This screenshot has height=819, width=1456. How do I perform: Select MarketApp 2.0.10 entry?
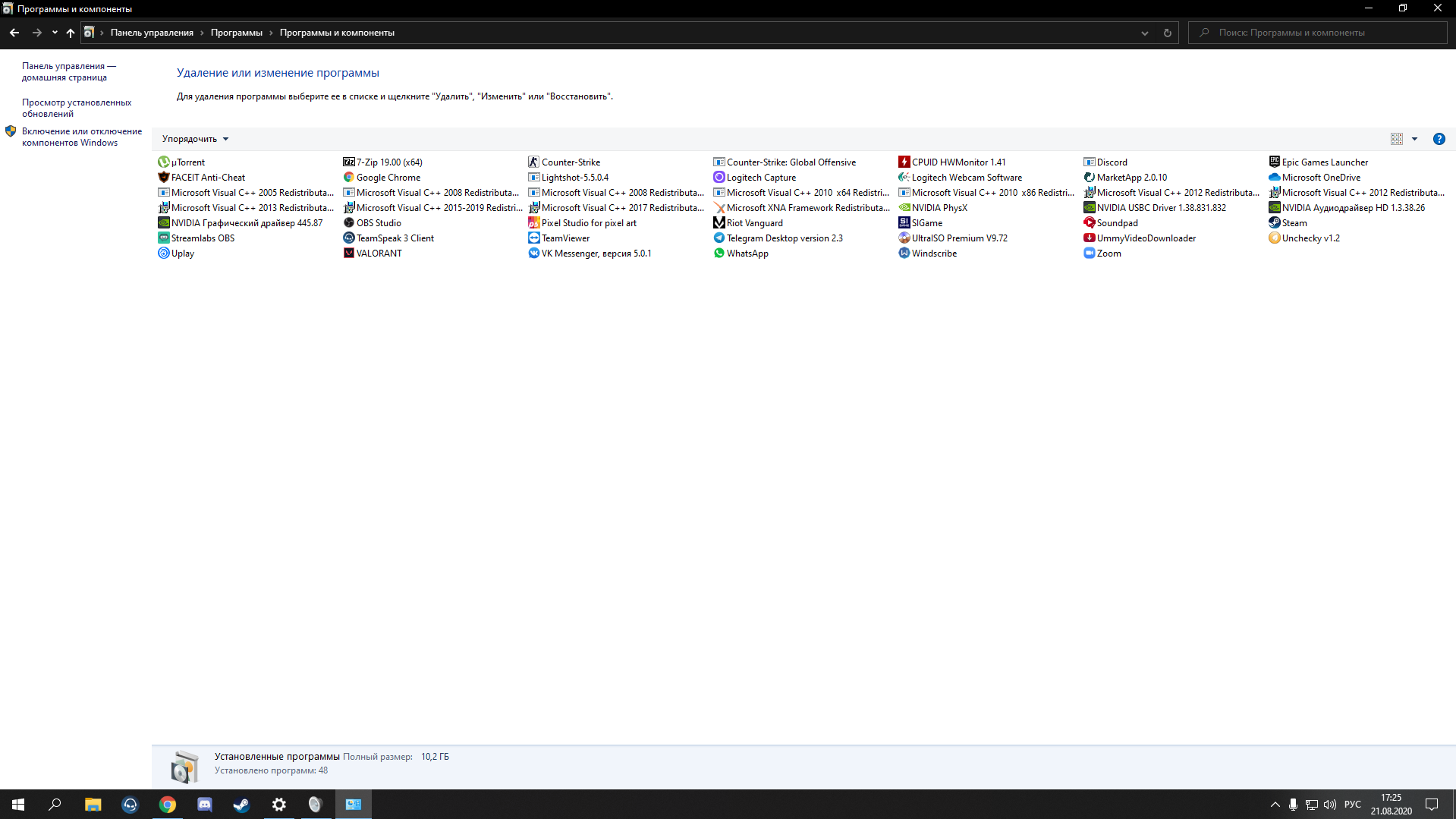point(1125,178)
